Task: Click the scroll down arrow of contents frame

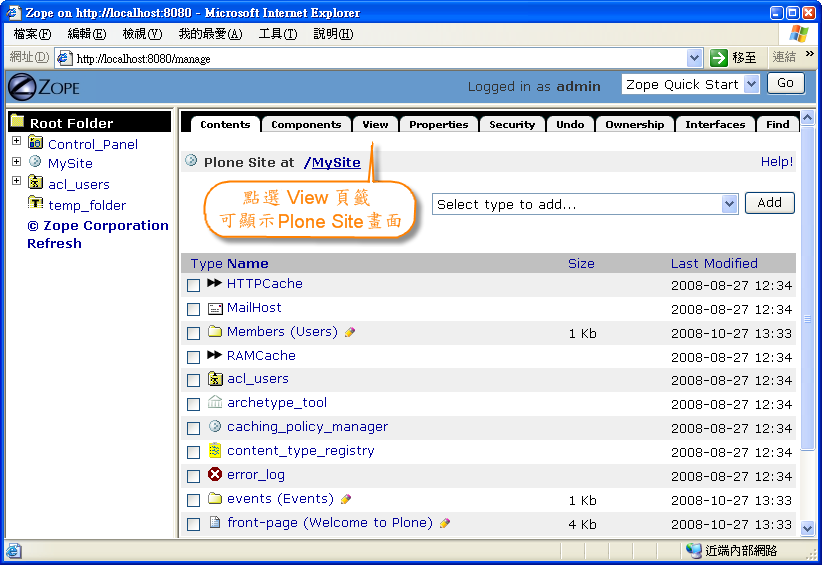Action: (x=808, y=528)
